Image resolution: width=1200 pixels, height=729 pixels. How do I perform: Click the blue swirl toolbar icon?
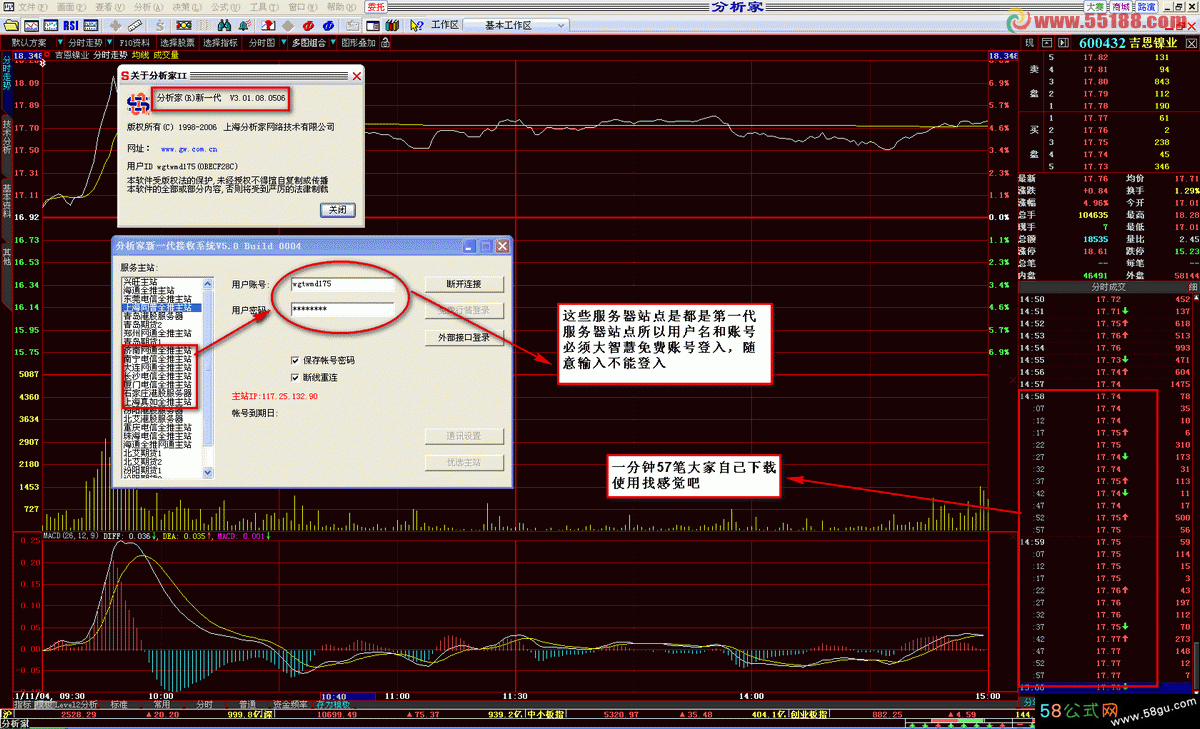pos(328,24)
